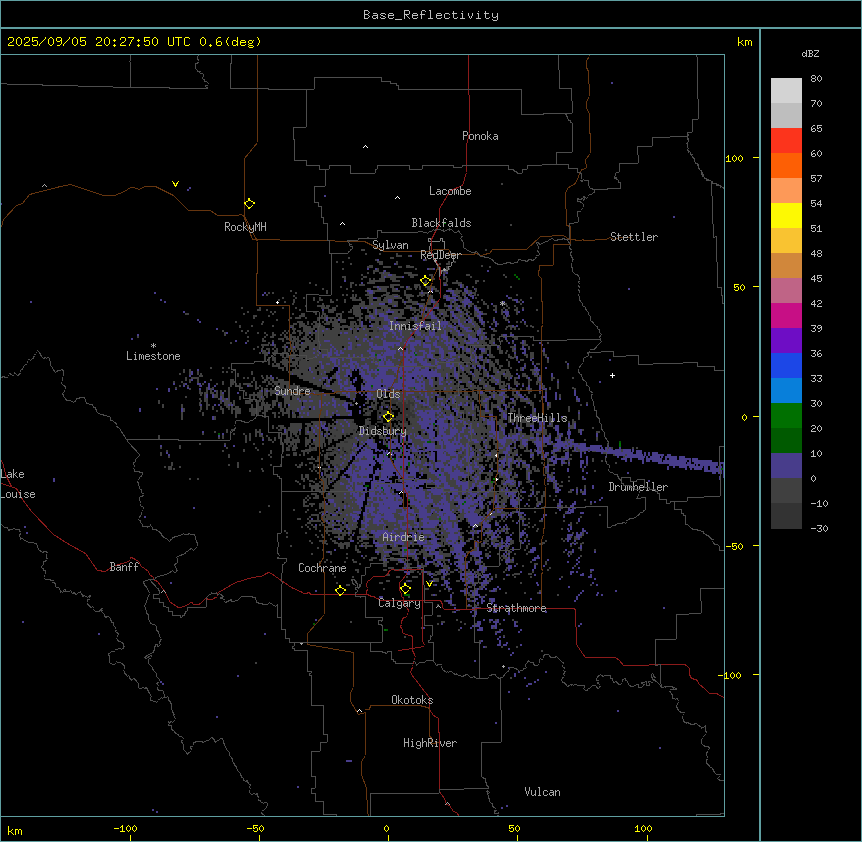Click the blue 33-36 dBZ legend swatch
This screenshot has width=862, height=842.
(786, 366)
